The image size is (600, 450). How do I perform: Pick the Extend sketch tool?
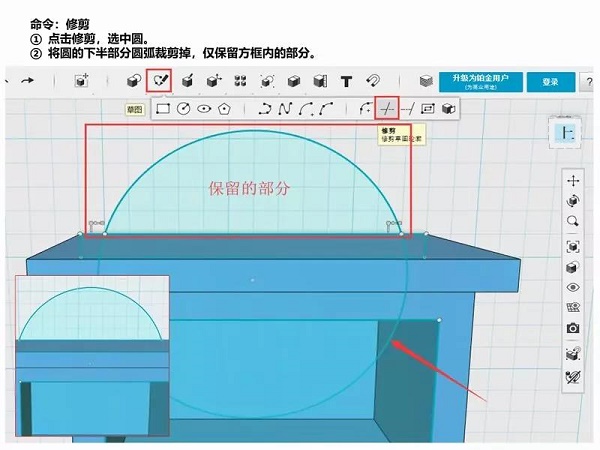click(x=408, y=108)
